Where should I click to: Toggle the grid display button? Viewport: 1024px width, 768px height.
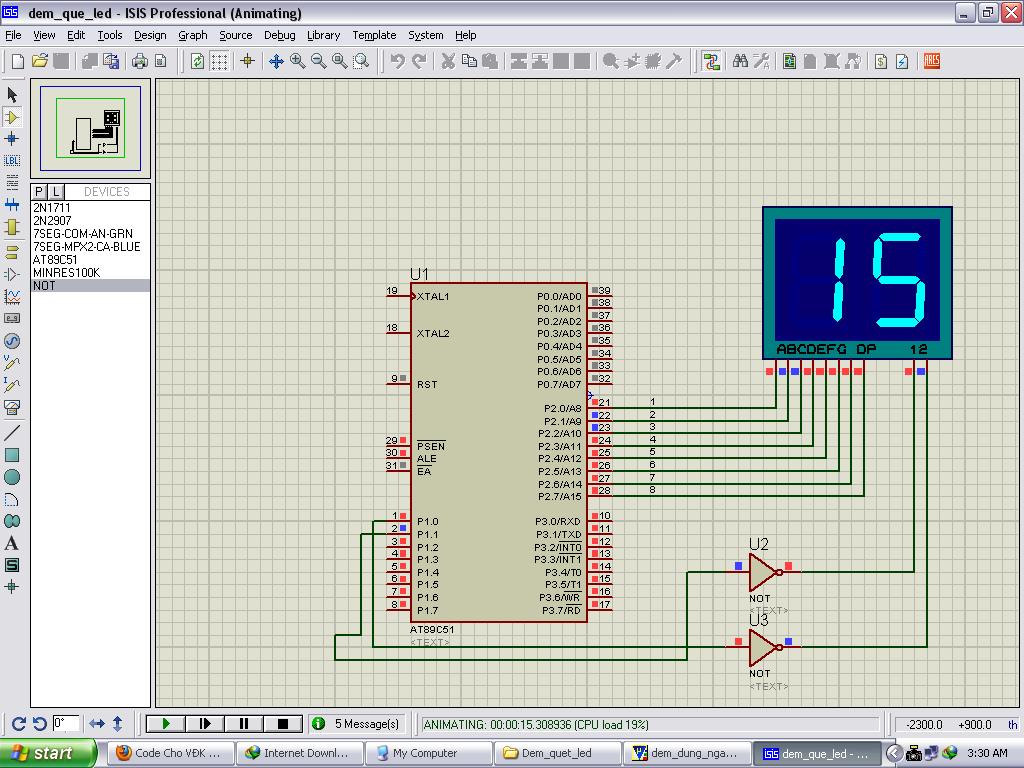[219, 61]
